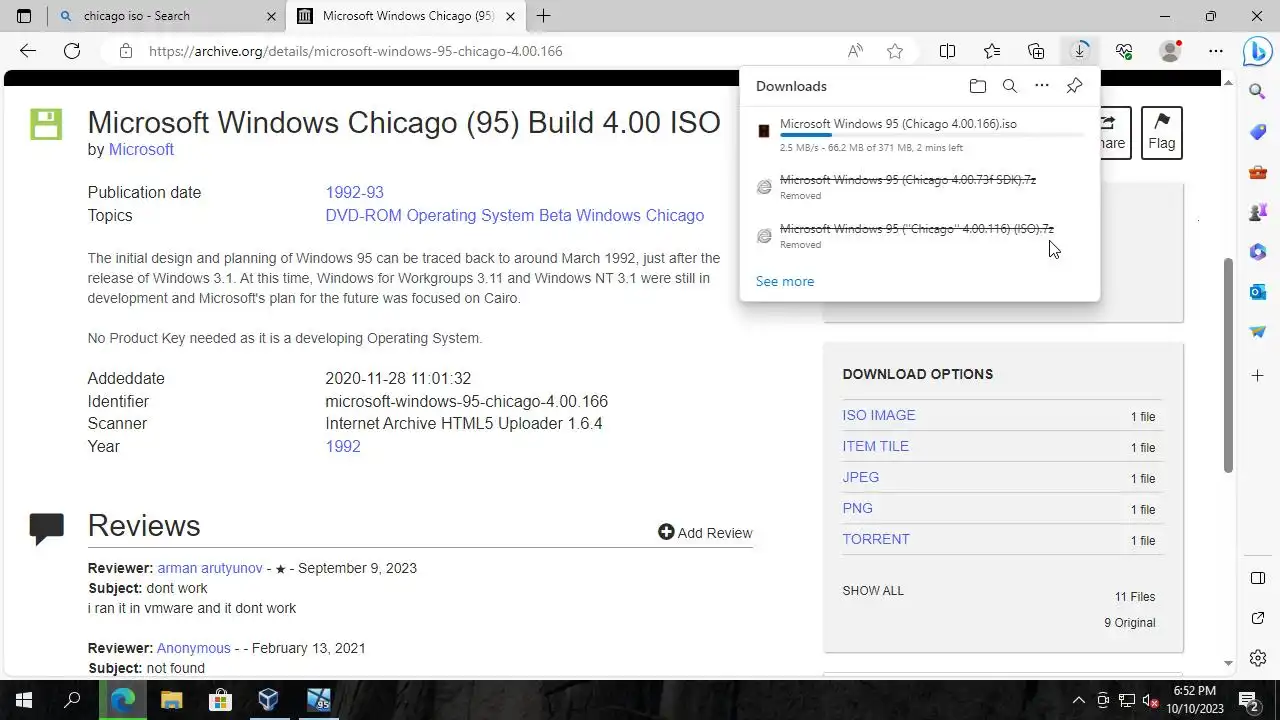Open the tab actions menu icon
The width and height of the screenshot is (1280, 720).
[24, 16]
